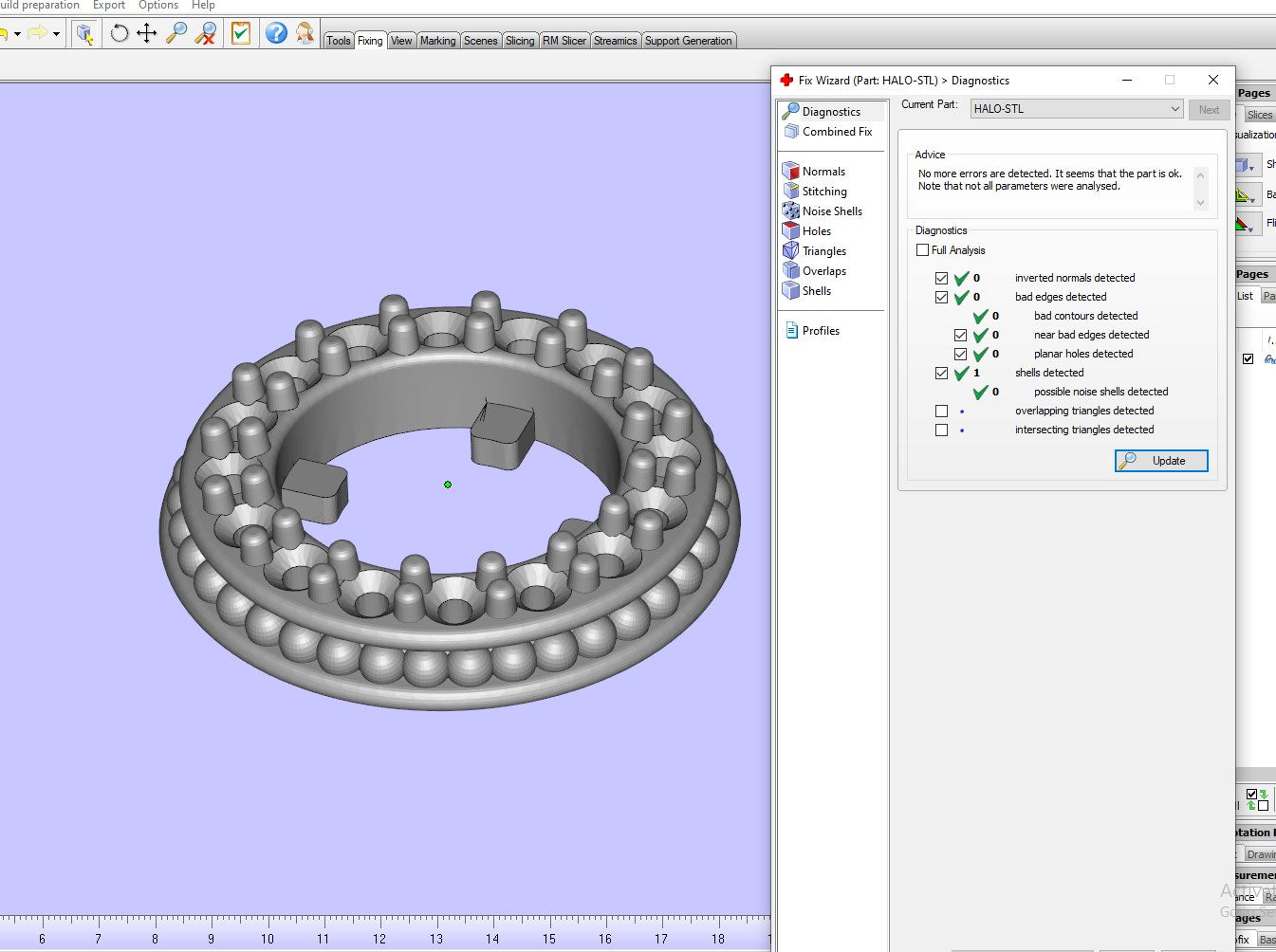Switch to the Support Generation tab
Image resolution: width=1276 pixels, height=952 pixels.
click(688, 41)
